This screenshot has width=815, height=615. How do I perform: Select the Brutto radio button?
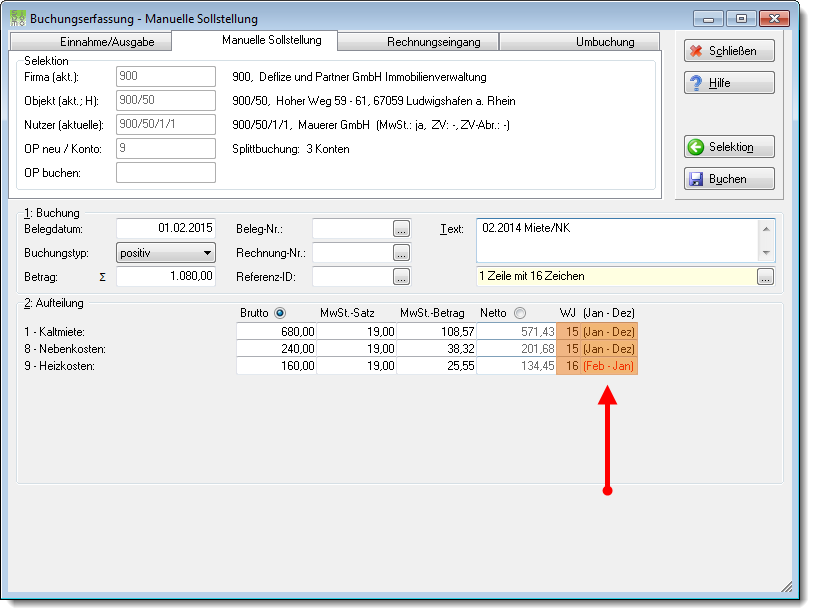pyautogui.click(x=280, y=313)
